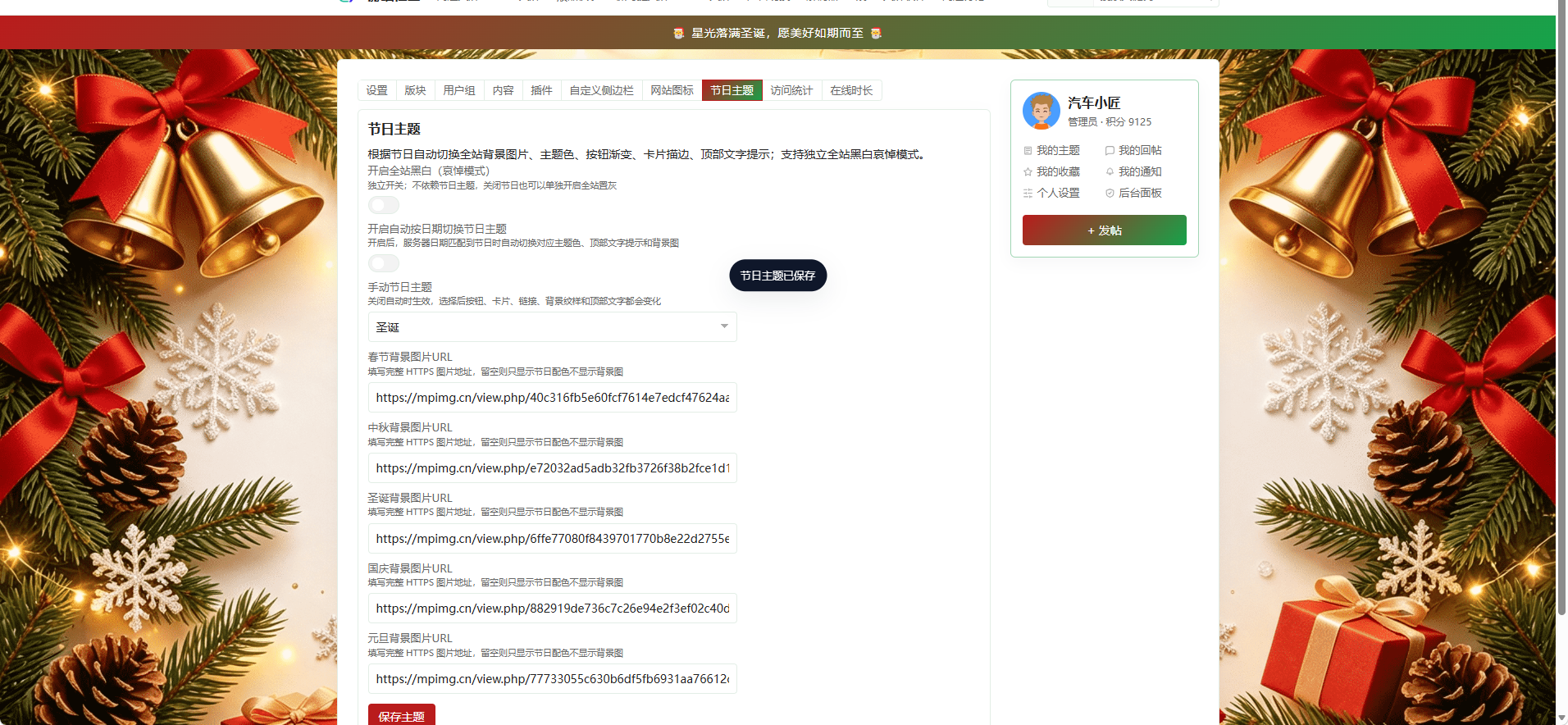This screenshot has height=725, width=1568.
Task: Open the 我的收藏 link
Action: (1058, 172)
